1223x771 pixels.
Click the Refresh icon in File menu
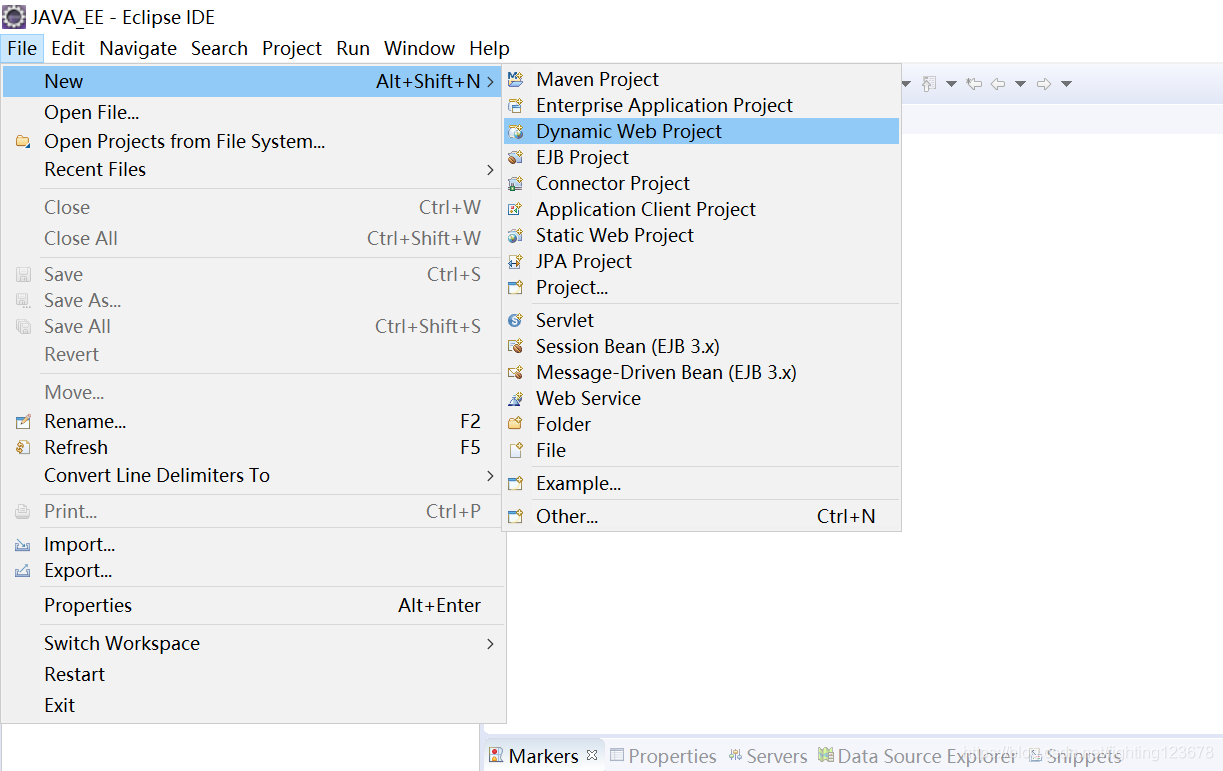(23, 448)
